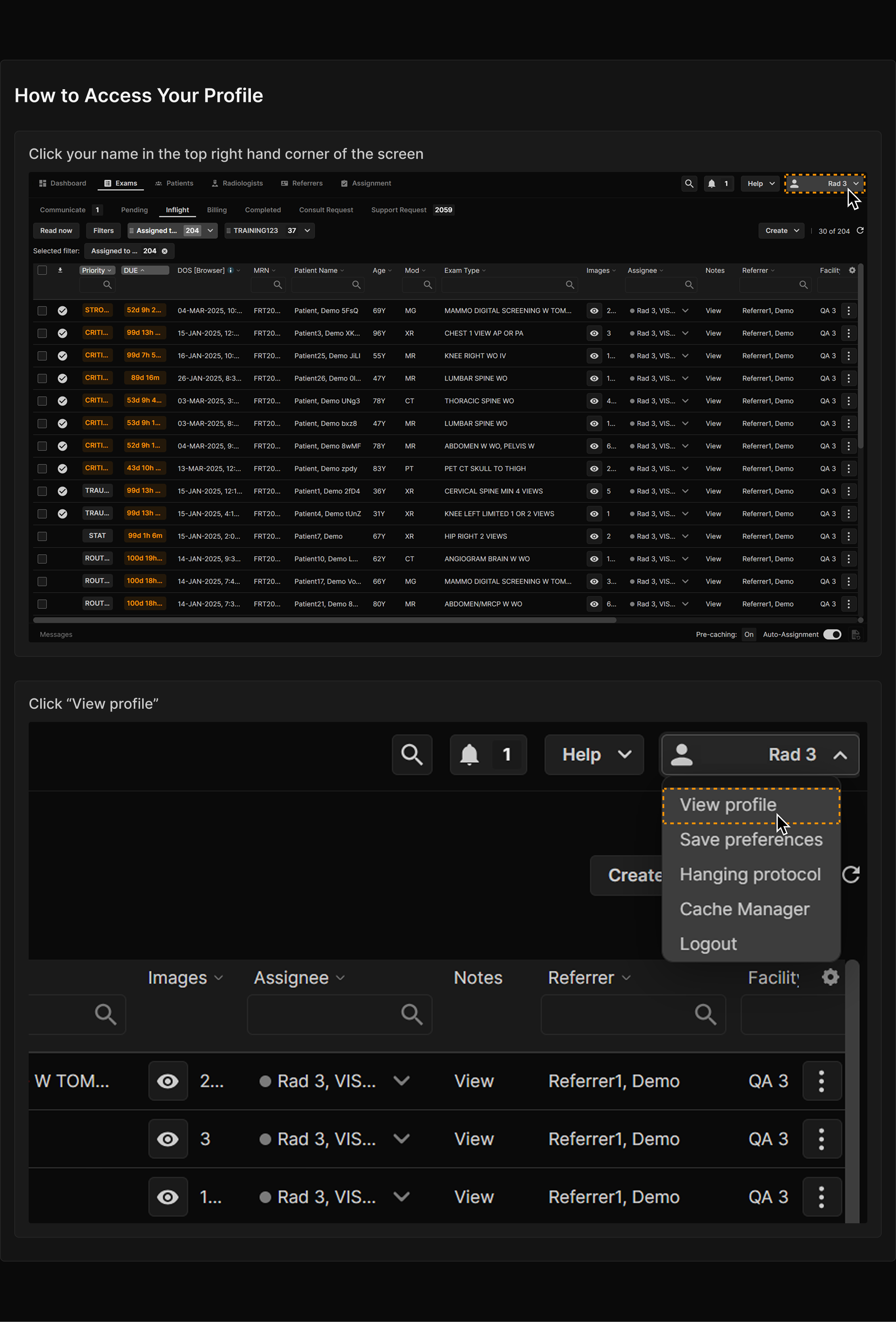Open the notifications bell in the full exams screenshot
896x1322 pixels.
pyautogui.click(x=718, y=184)
